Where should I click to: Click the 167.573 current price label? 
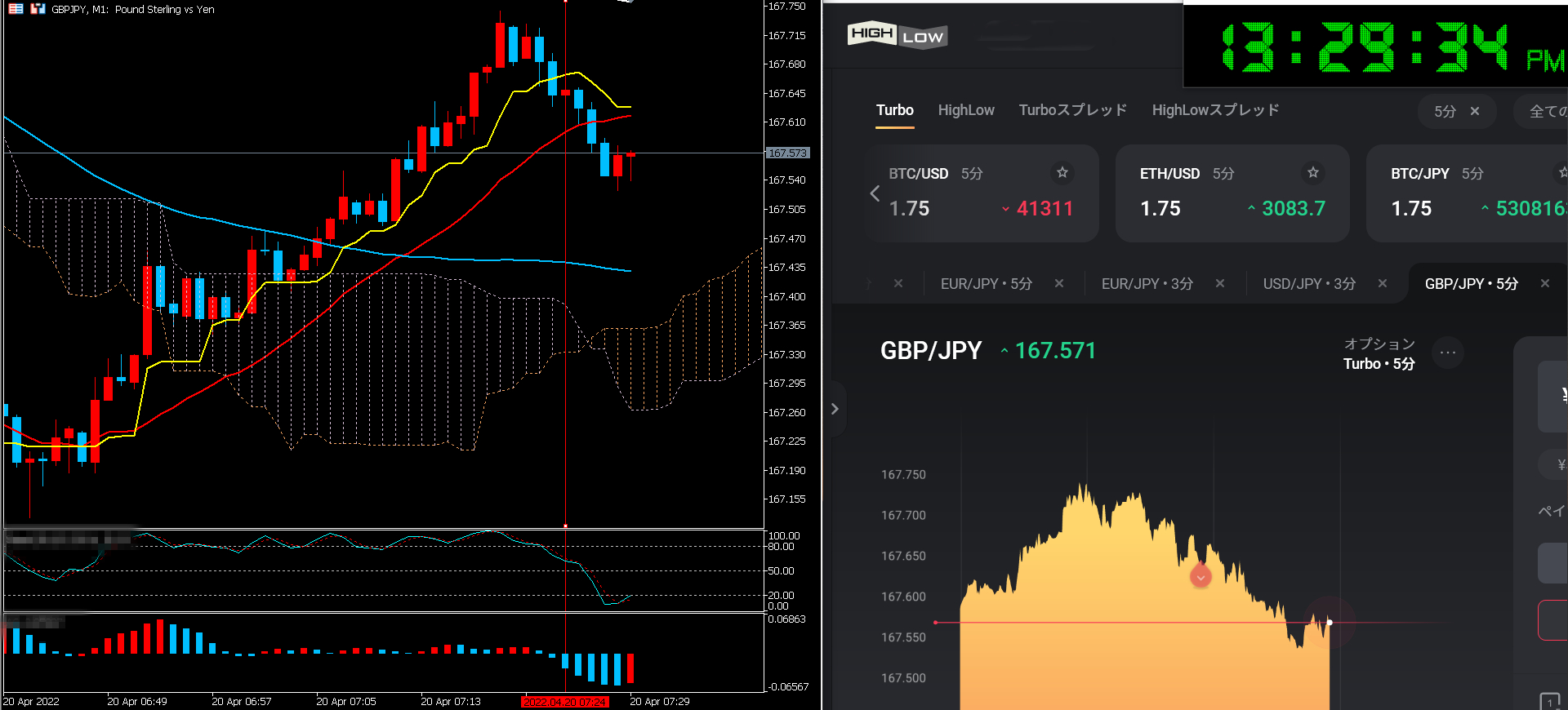coord(787,153)
